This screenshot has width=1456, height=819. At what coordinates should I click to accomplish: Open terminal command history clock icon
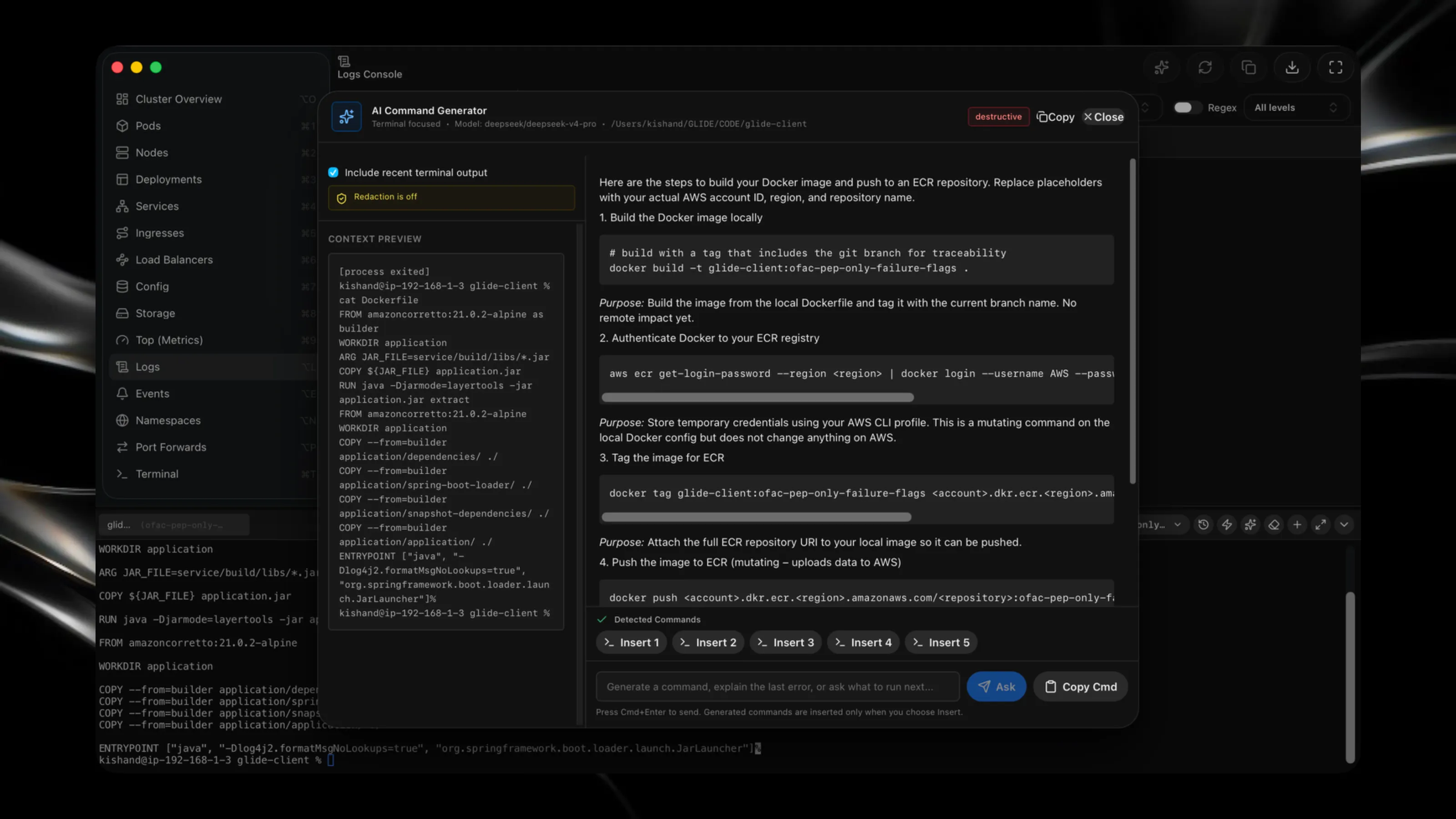click(1203, 525)
